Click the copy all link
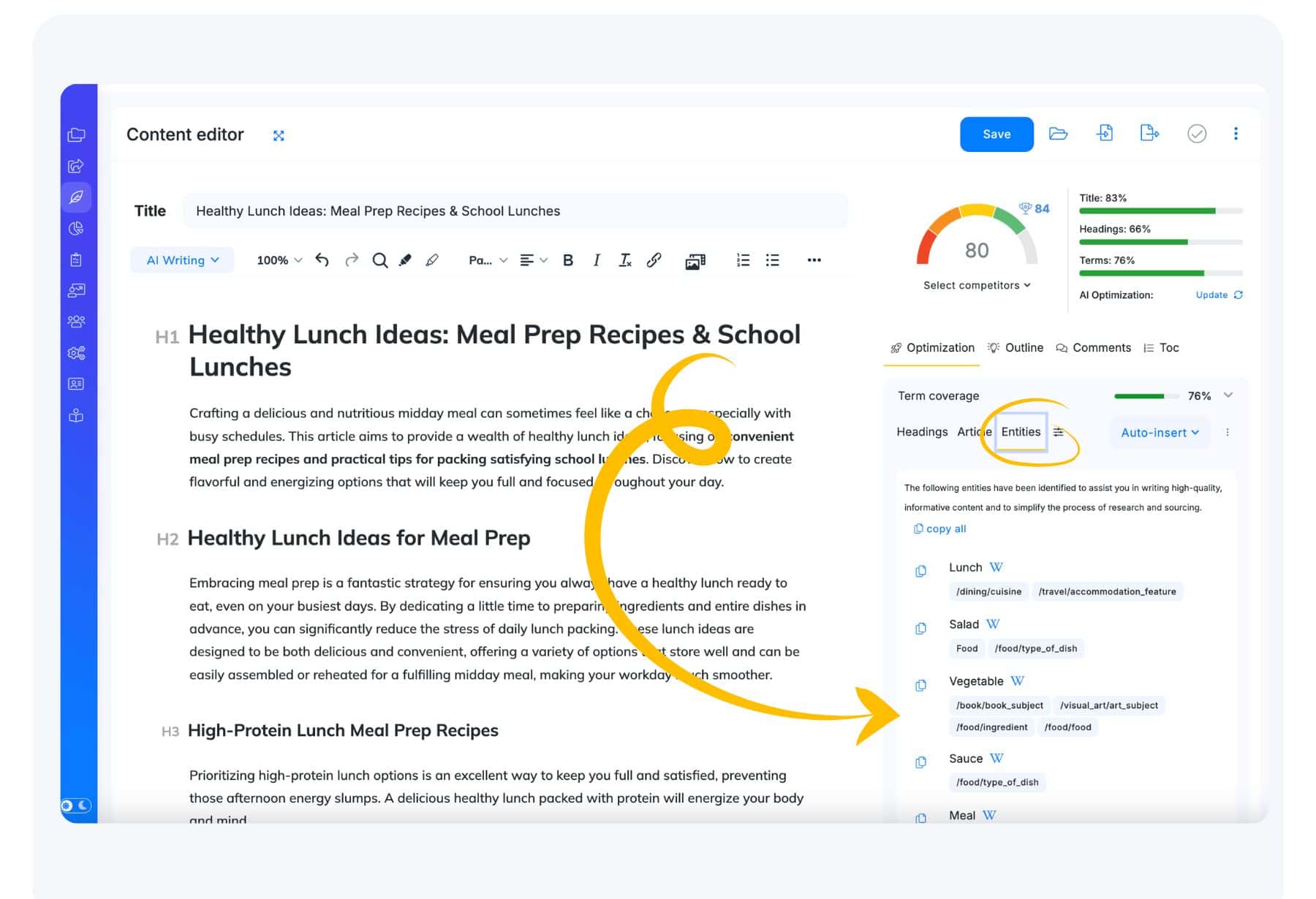Viewport: 1316px width, 899px height. point(939,528)
